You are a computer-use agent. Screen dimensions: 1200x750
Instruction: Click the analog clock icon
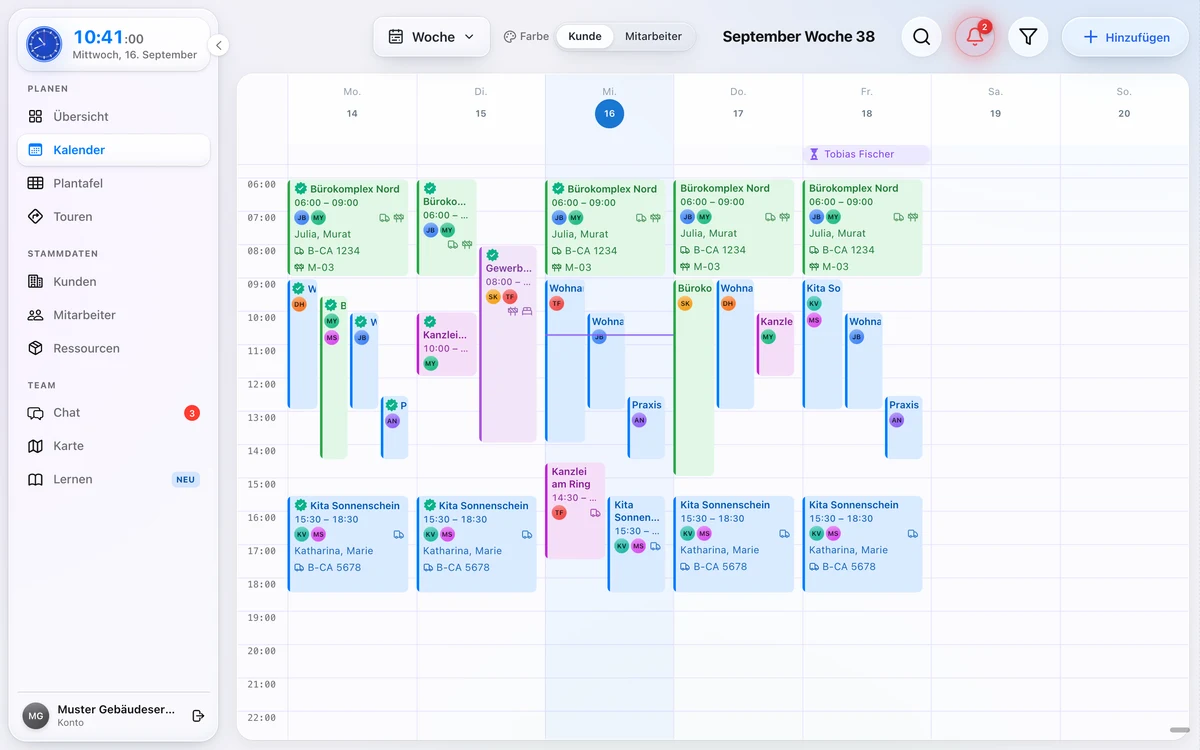click(43, 44)
